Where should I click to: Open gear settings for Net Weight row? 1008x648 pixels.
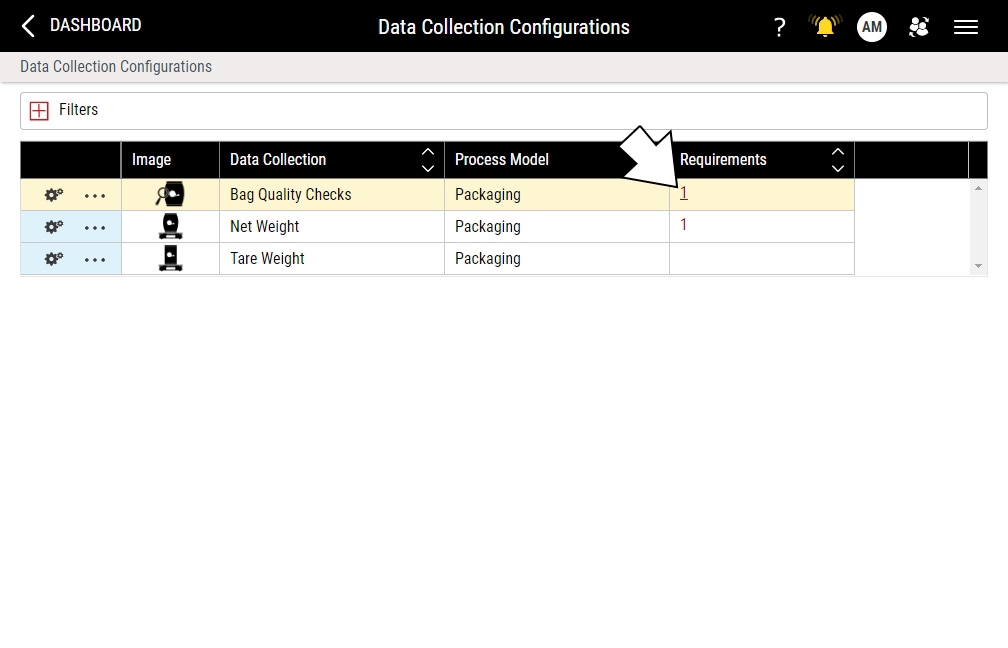coord(53,227)
